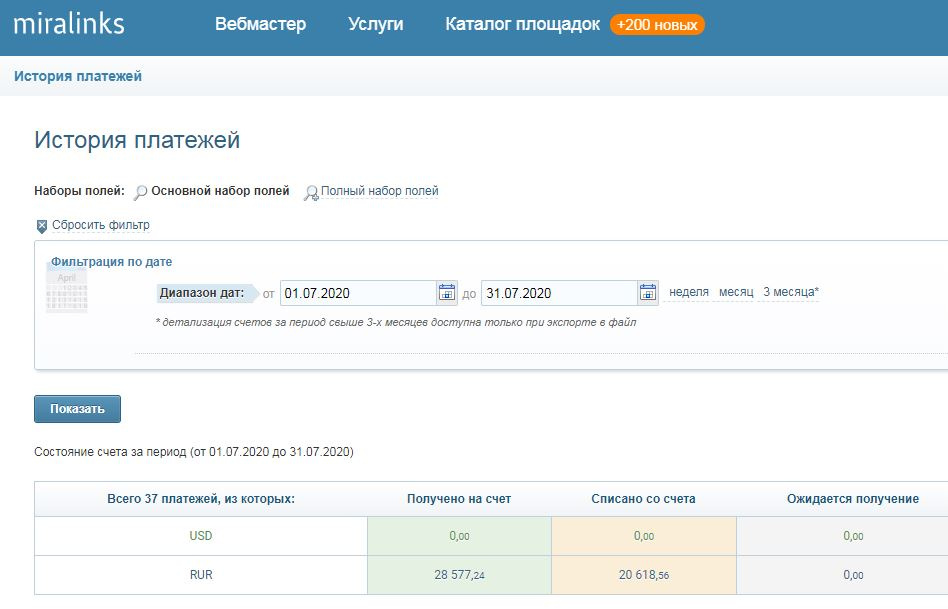Image resolution: width=948 pixels, height=609 pixels.
Task: Open Каталог площадок menu item
Action: (x=522, y=24)
